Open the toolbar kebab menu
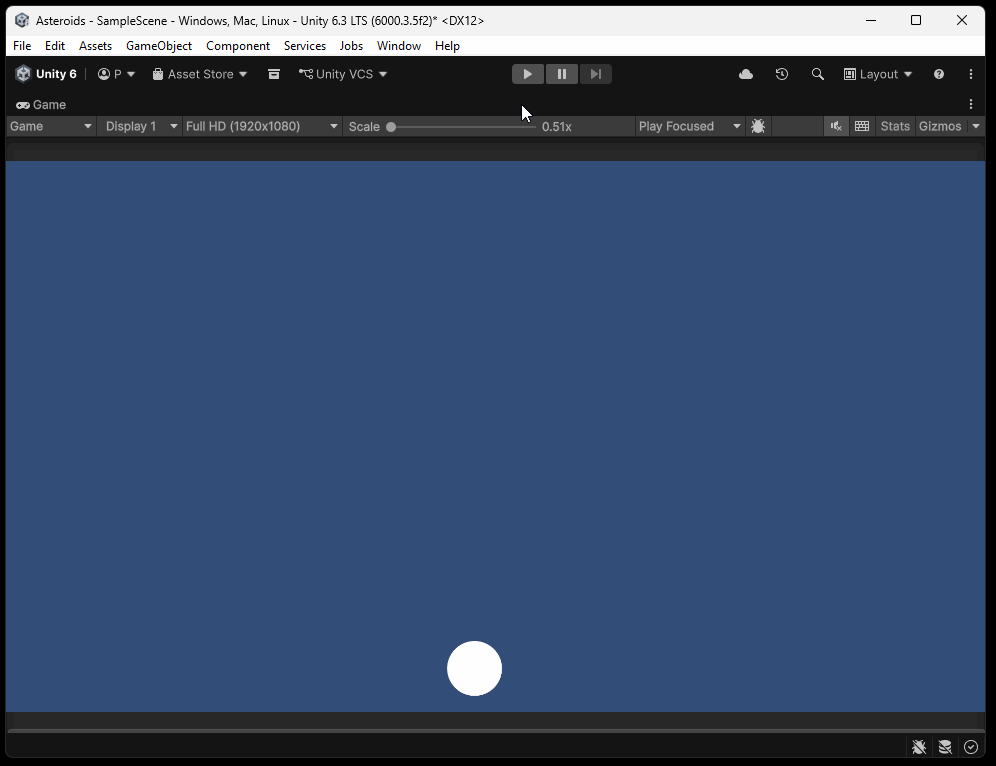 click(971, 74)
